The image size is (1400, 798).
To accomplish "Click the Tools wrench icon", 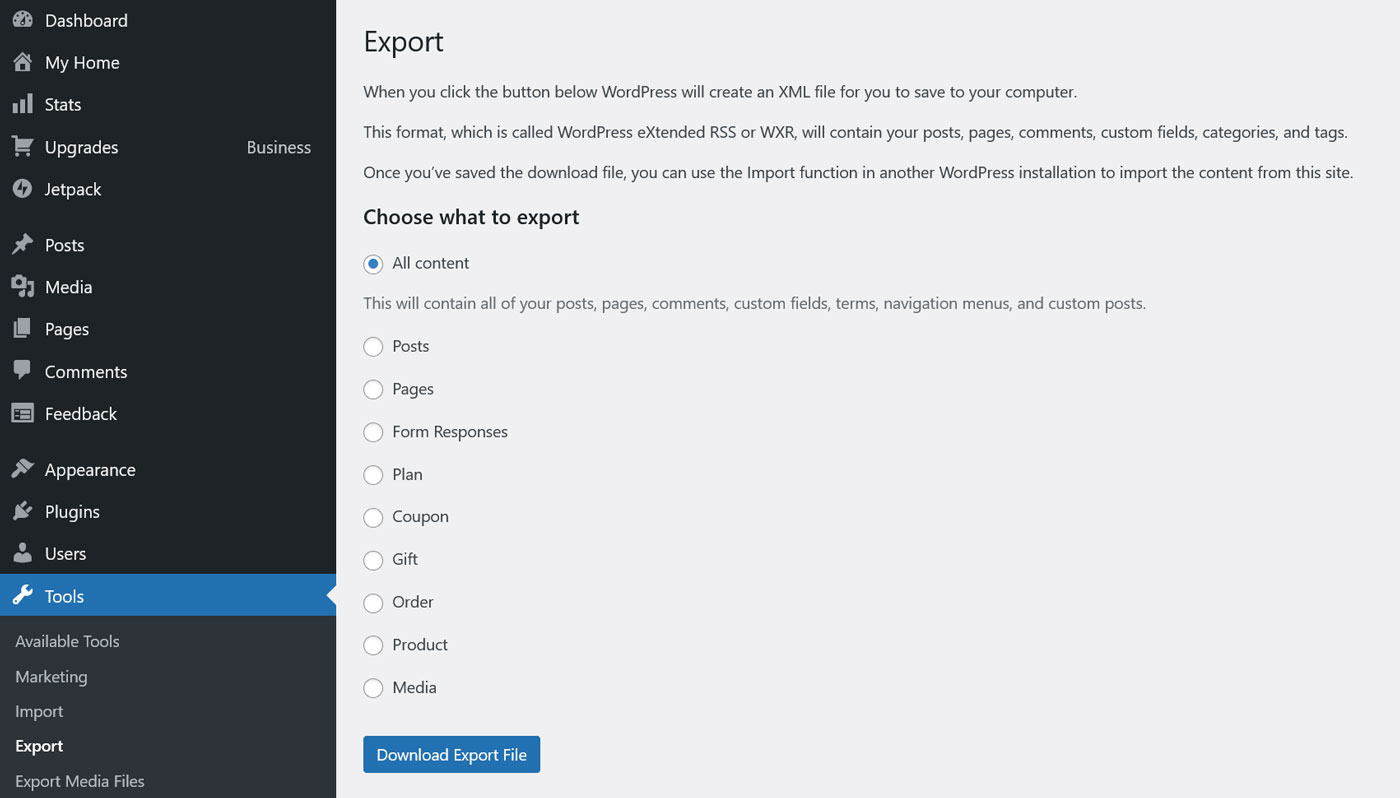I will click(x=21, y=596).
